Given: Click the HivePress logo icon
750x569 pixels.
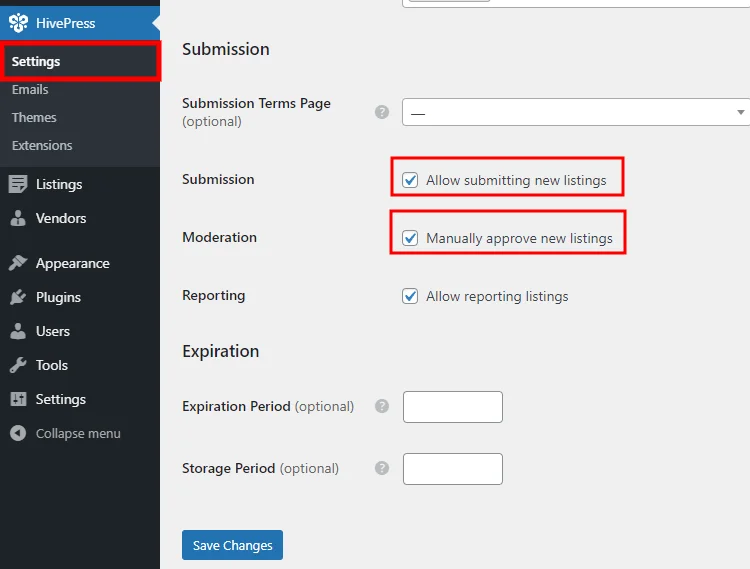Looking at the screenshot, I should (x=18, y=23).
